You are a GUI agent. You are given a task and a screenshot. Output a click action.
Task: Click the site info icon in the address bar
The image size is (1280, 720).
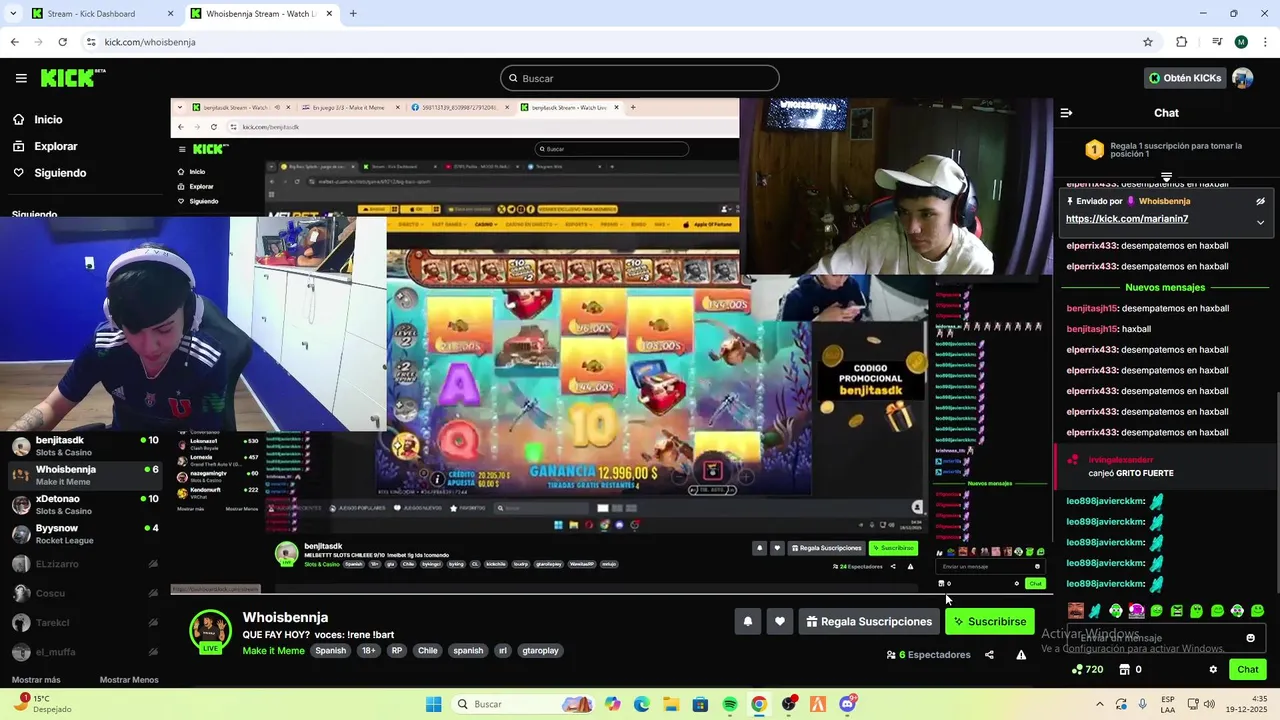click(x=91, y=42)
